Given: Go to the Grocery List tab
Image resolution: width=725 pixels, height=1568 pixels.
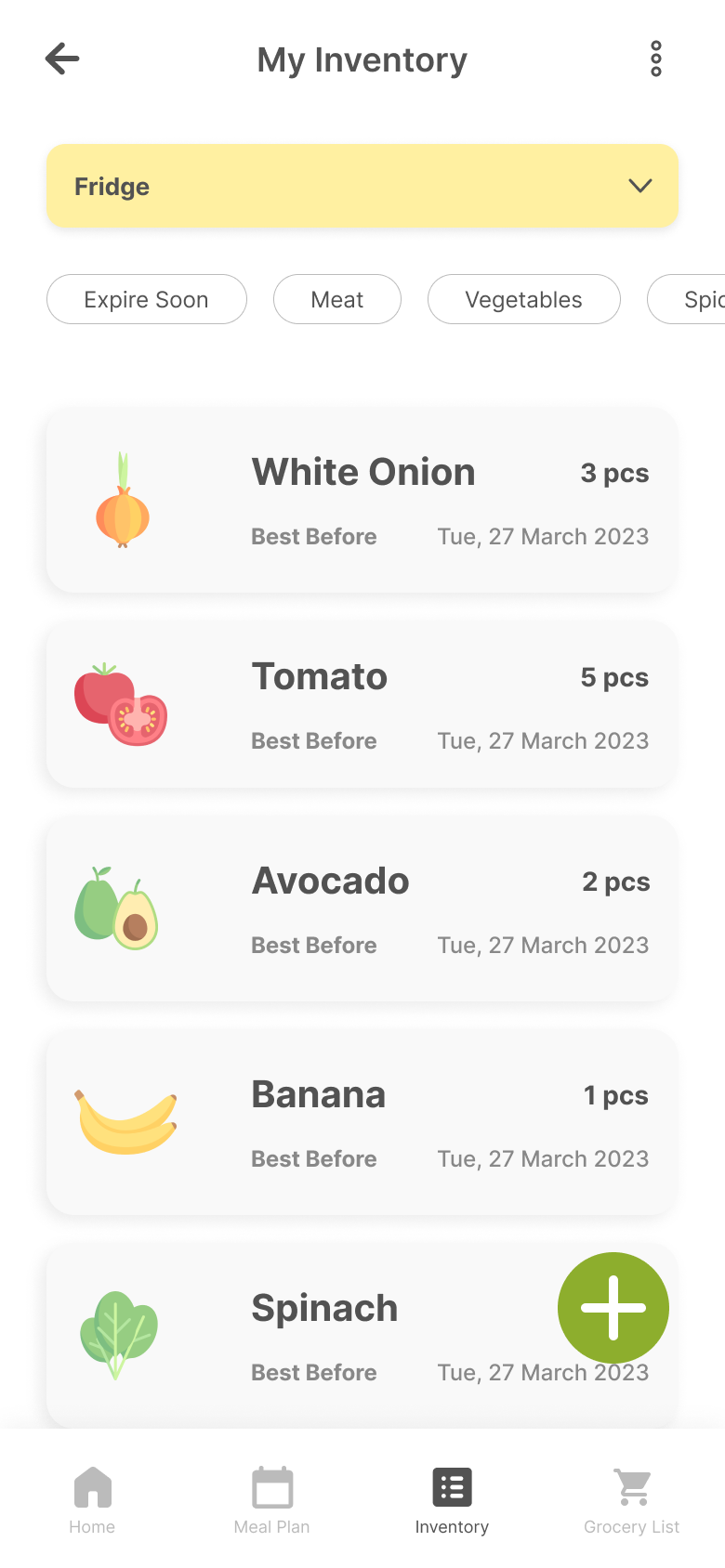Looking at the screenshot, I should tap(632, 1498).
